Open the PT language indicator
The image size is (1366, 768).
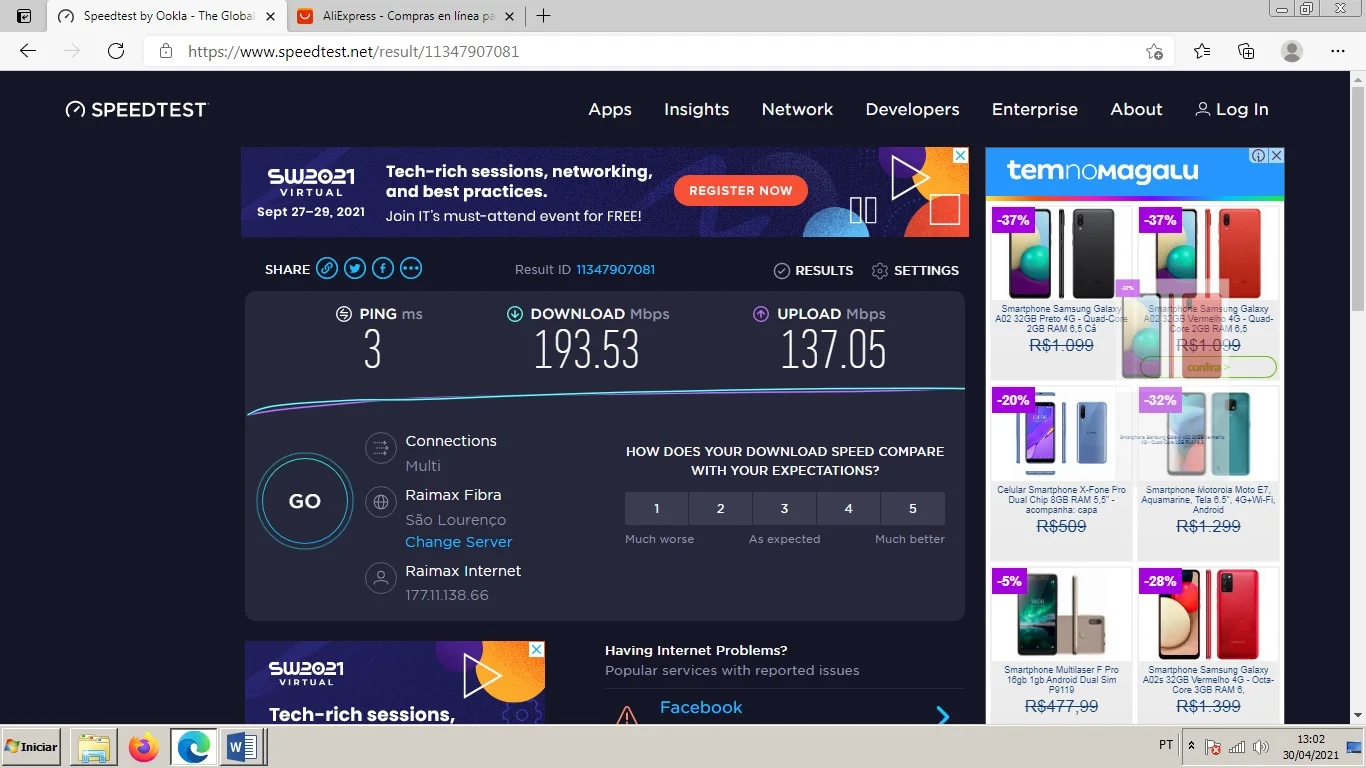(x=1166, y=746)
